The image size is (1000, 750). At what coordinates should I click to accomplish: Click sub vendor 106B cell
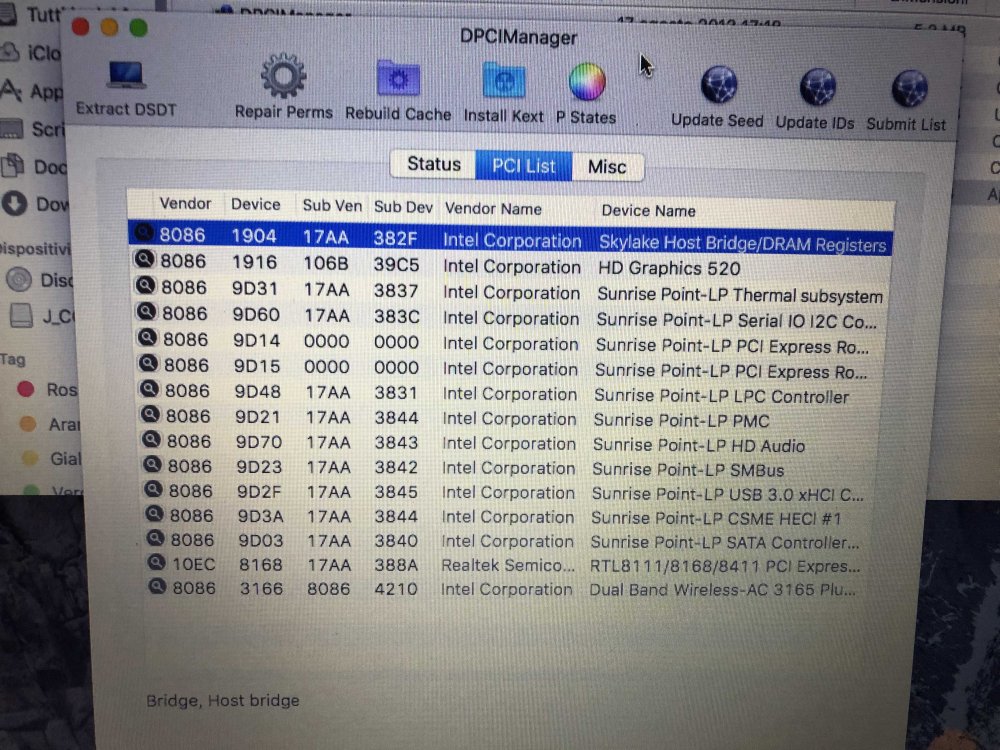click(325, 263)
